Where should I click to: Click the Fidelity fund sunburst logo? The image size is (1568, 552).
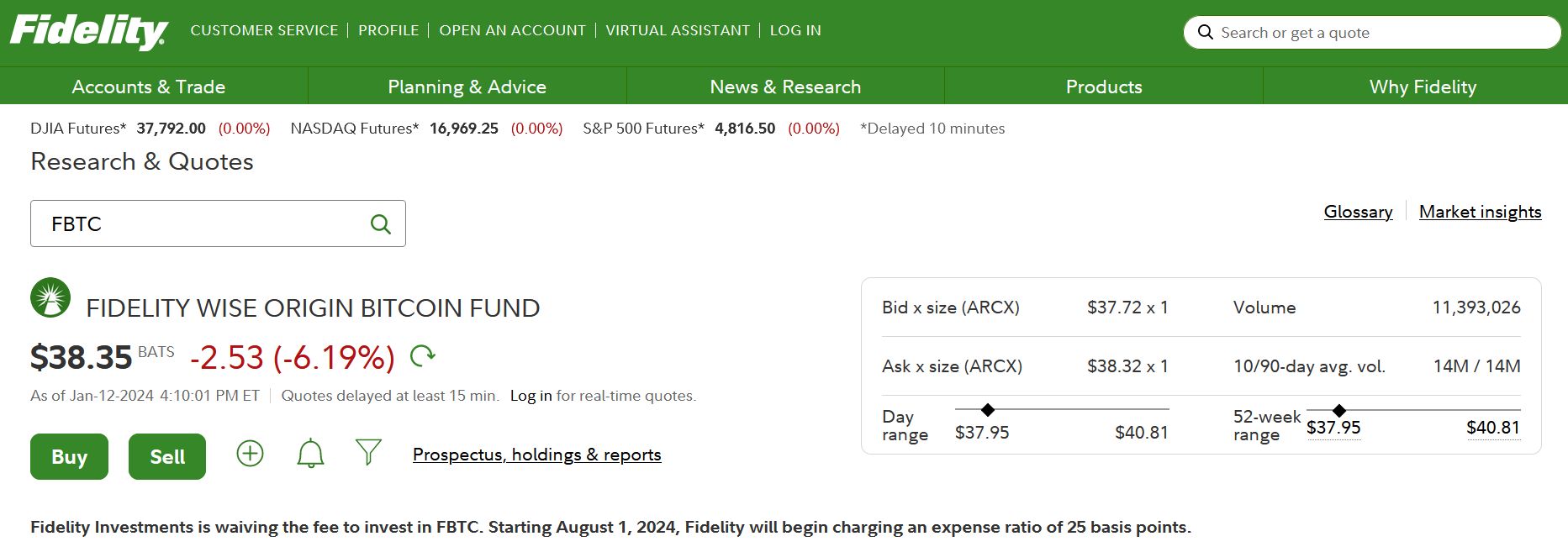(50, 297)
